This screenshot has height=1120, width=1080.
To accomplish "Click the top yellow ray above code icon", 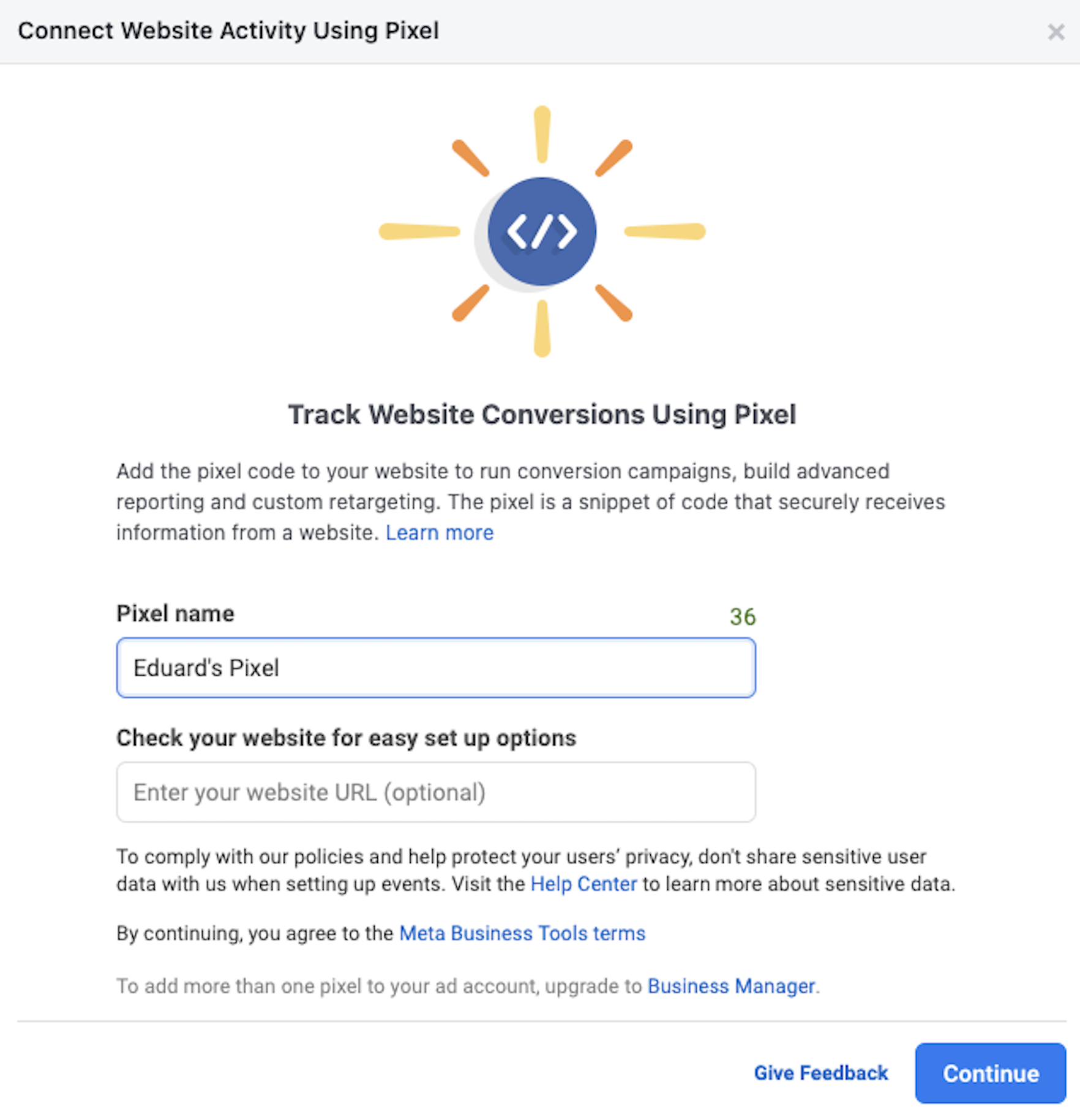I will tap(542, 135).
